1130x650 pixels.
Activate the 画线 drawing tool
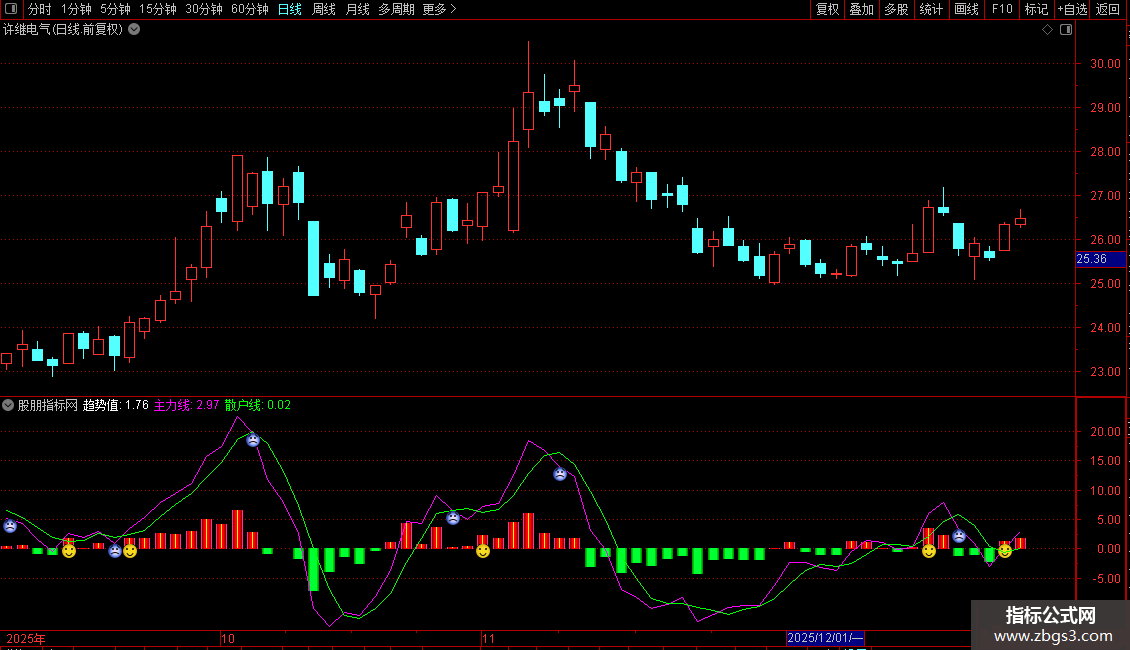(x=966, y=9)
